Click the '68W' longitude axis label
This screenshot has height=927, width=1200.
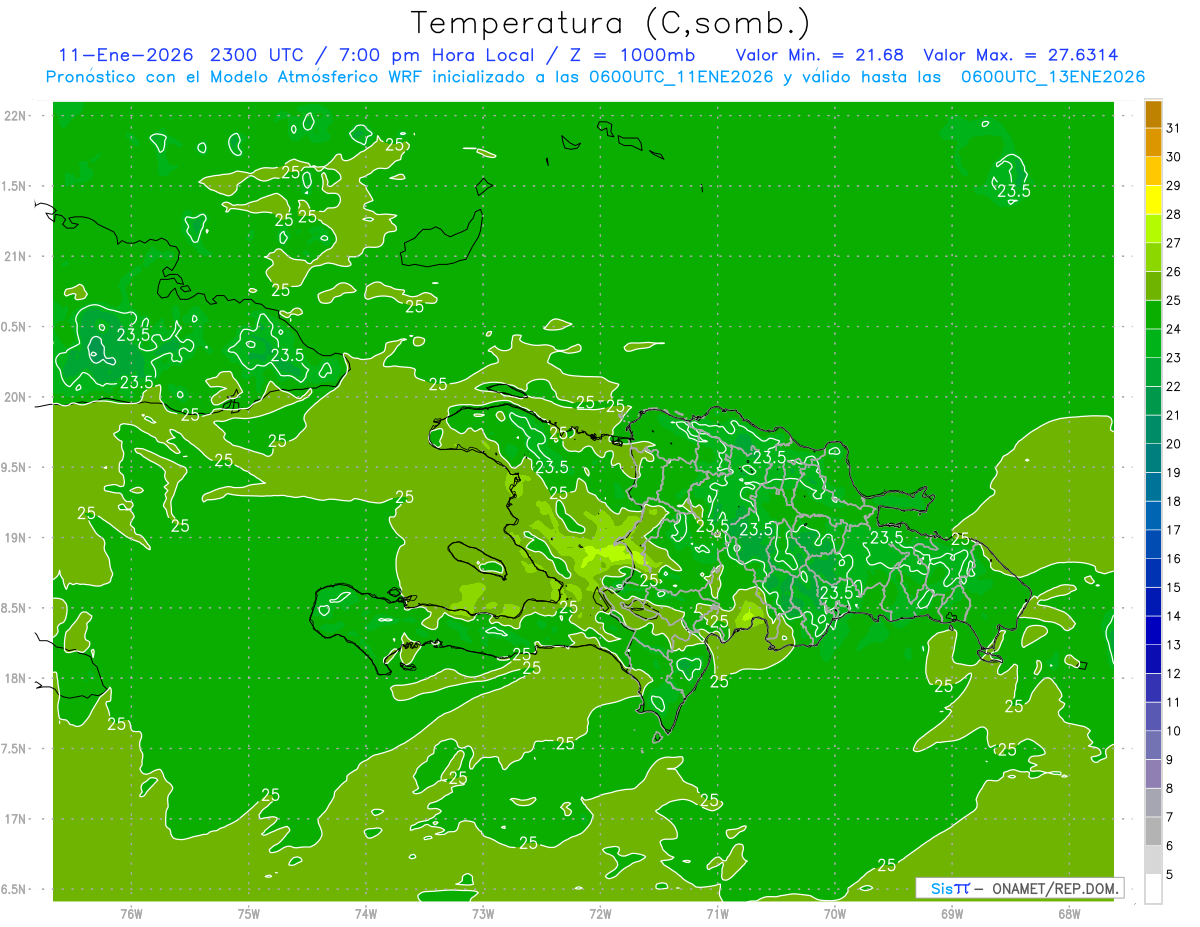pyautogui.click(x=1069, y=914)
